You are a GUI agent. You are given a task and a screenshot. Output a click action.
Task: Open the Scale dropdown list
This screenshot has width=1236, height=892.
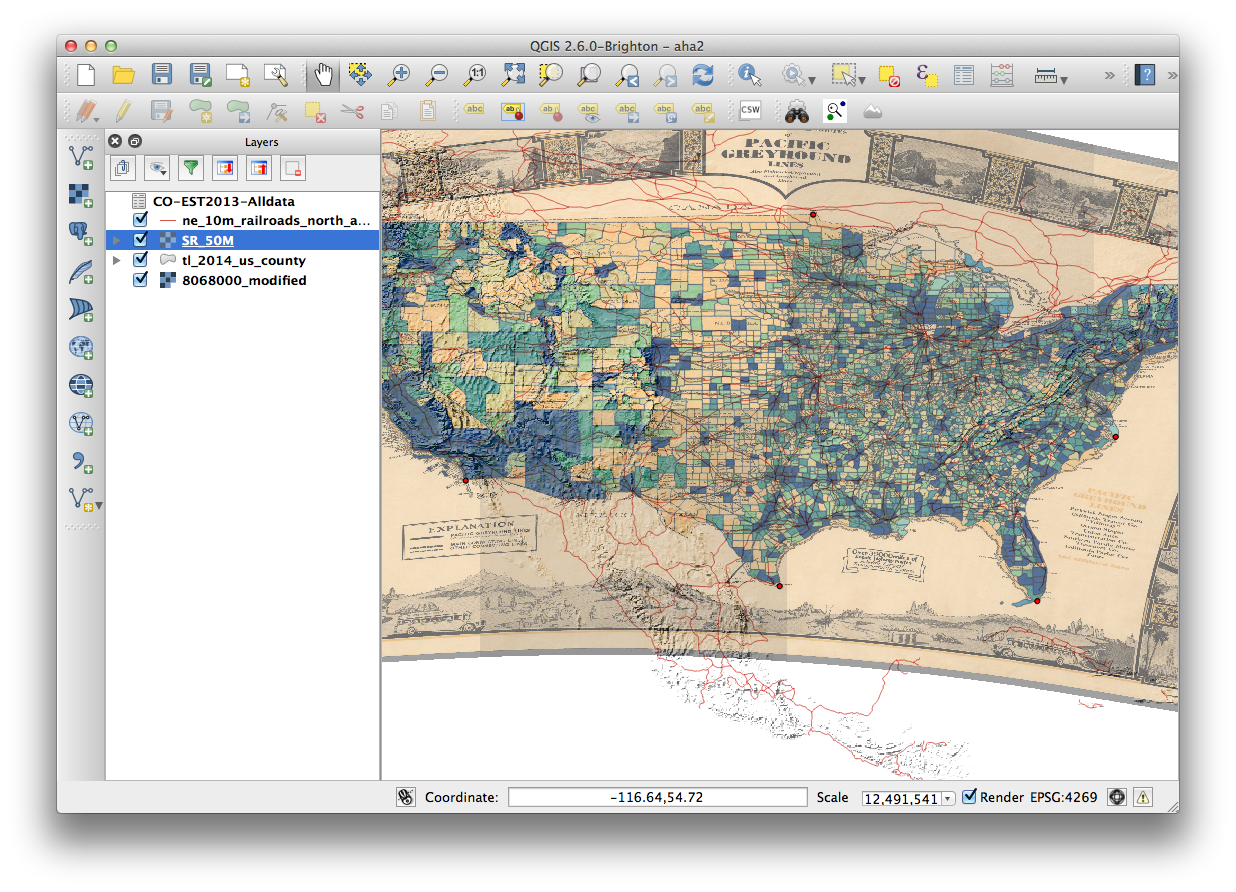click(948, 798)
